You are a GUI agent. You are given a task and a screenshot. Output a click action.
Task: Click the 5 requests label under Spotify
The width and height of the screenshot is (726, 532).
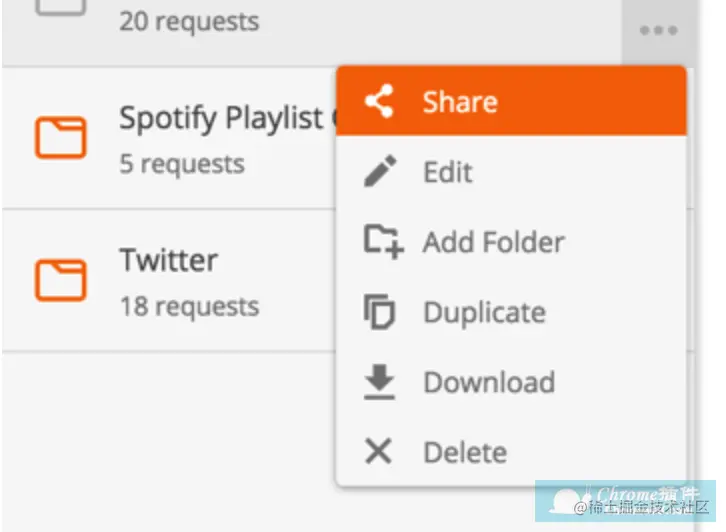click(182, 164)
